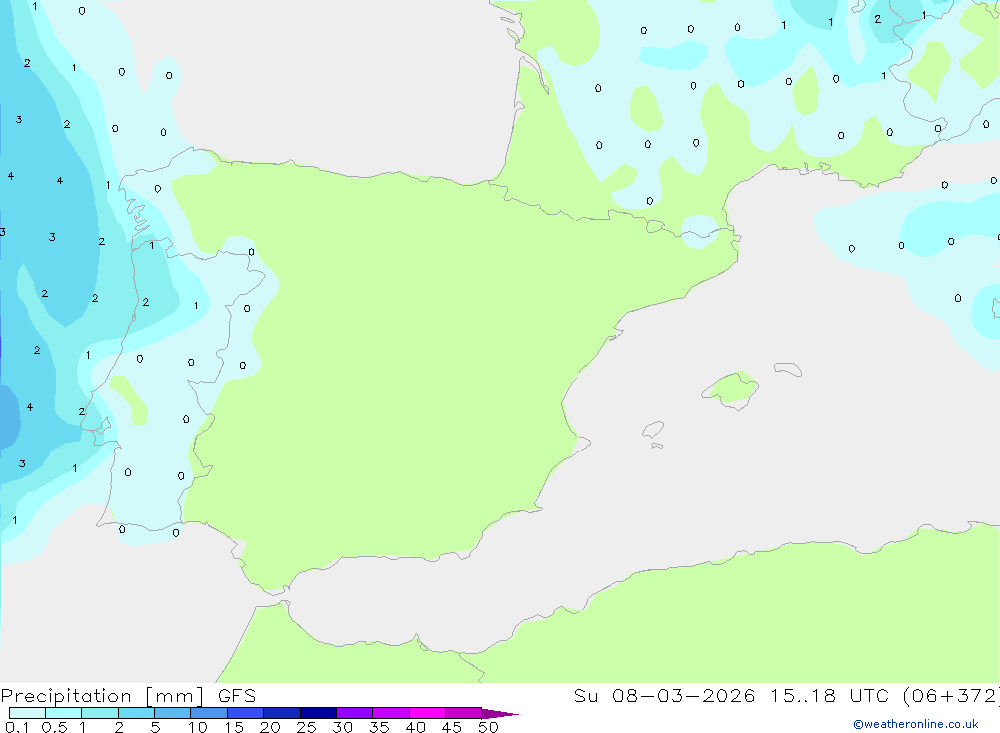The width and height of the screenshot is (1000, 733).
Task: Choose the 2–5 mm legend swatch
Action: click(x=136, y=713)
